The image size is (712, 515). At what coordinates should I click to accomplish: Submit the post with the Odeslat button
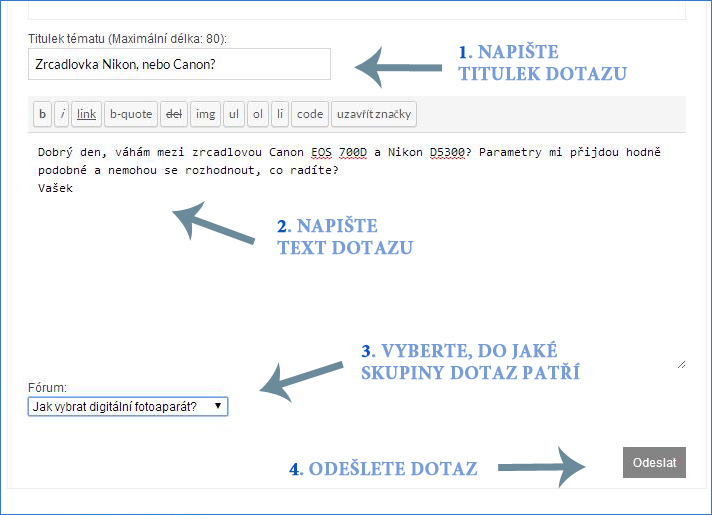(654, 462)
